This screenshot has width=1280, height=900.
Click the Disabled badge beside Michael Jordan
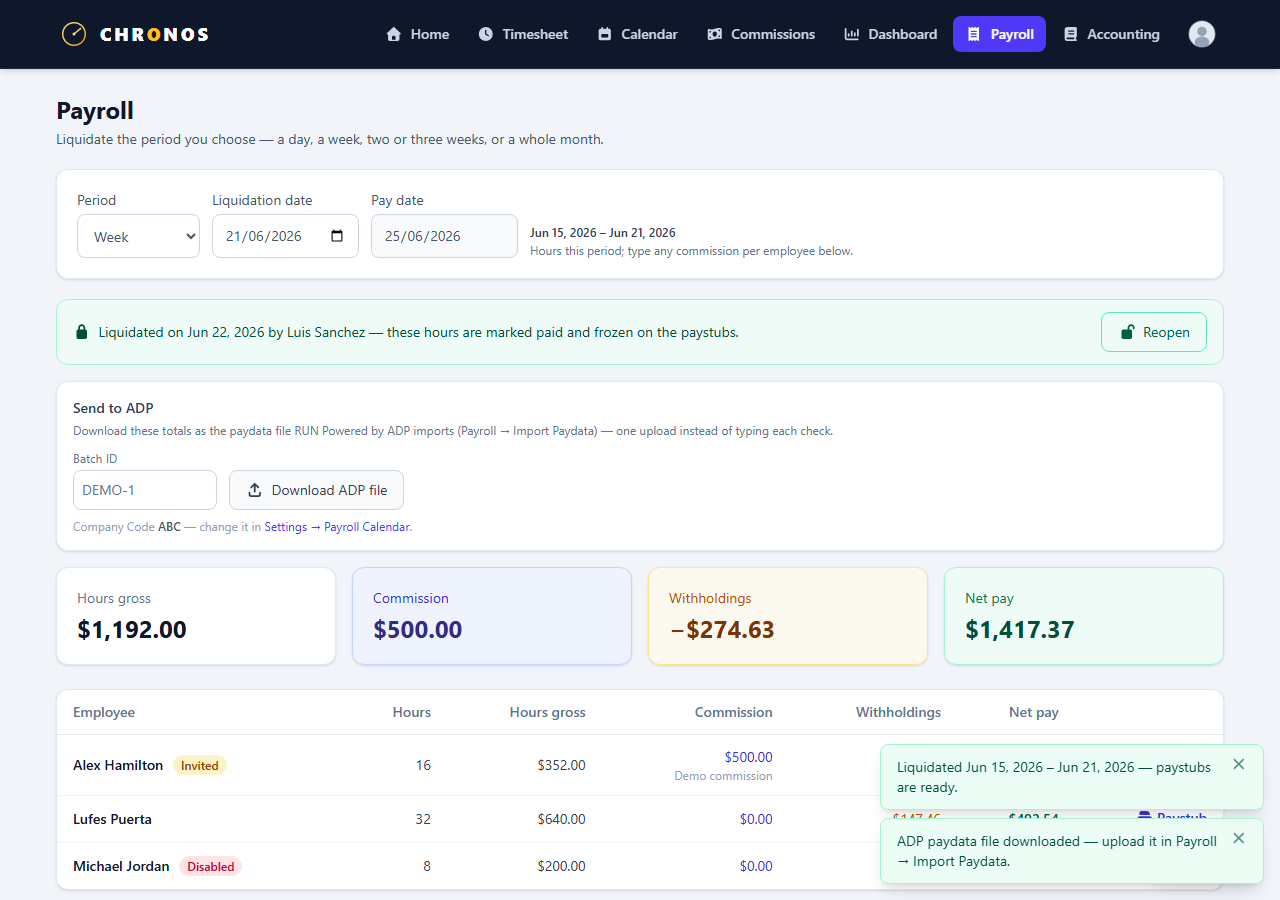click(211, 866)
